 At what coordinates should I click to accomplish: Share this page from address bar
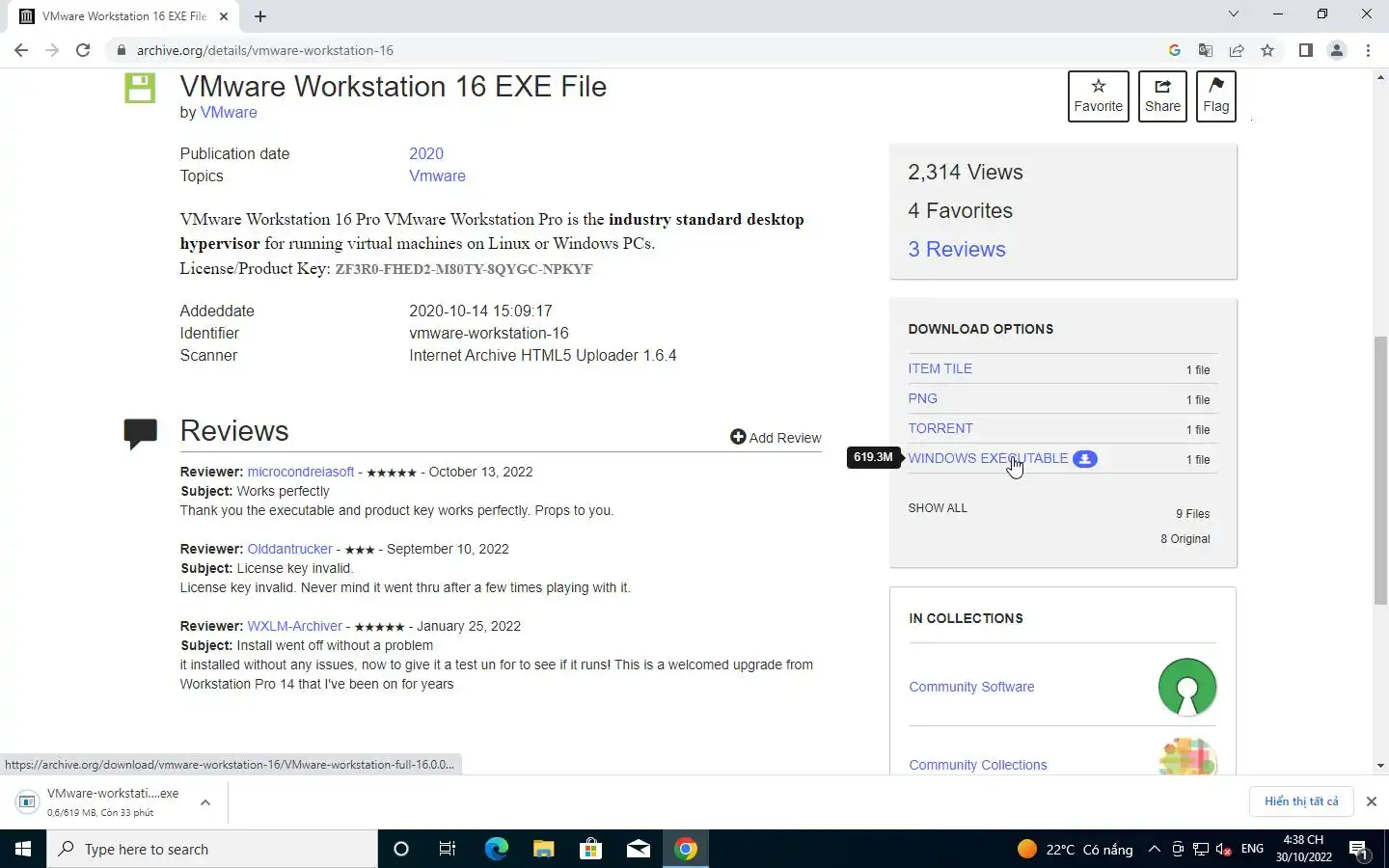point(1236,50)
